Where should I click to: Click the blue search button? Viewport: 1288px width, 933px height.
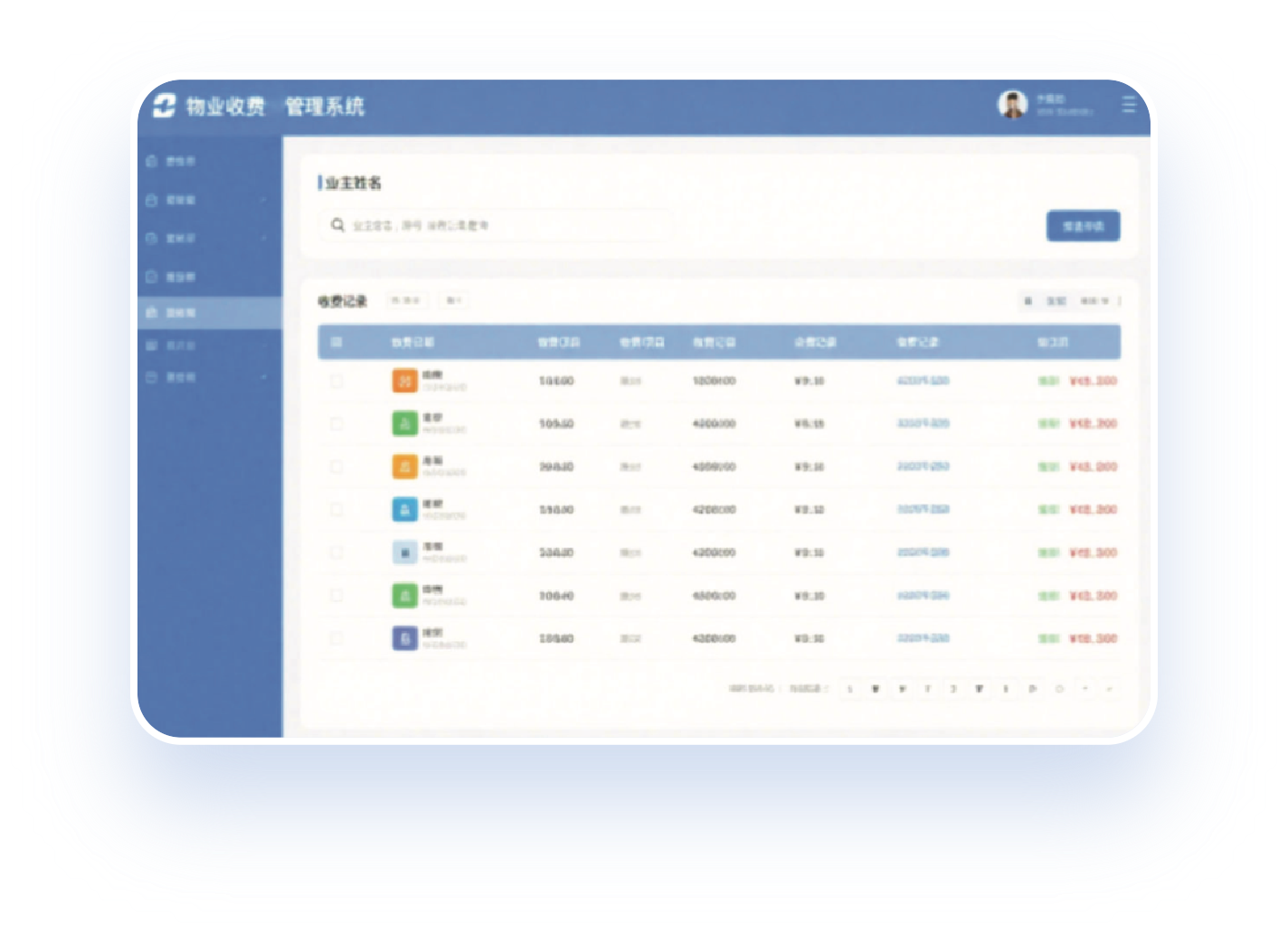(1083, 226)
